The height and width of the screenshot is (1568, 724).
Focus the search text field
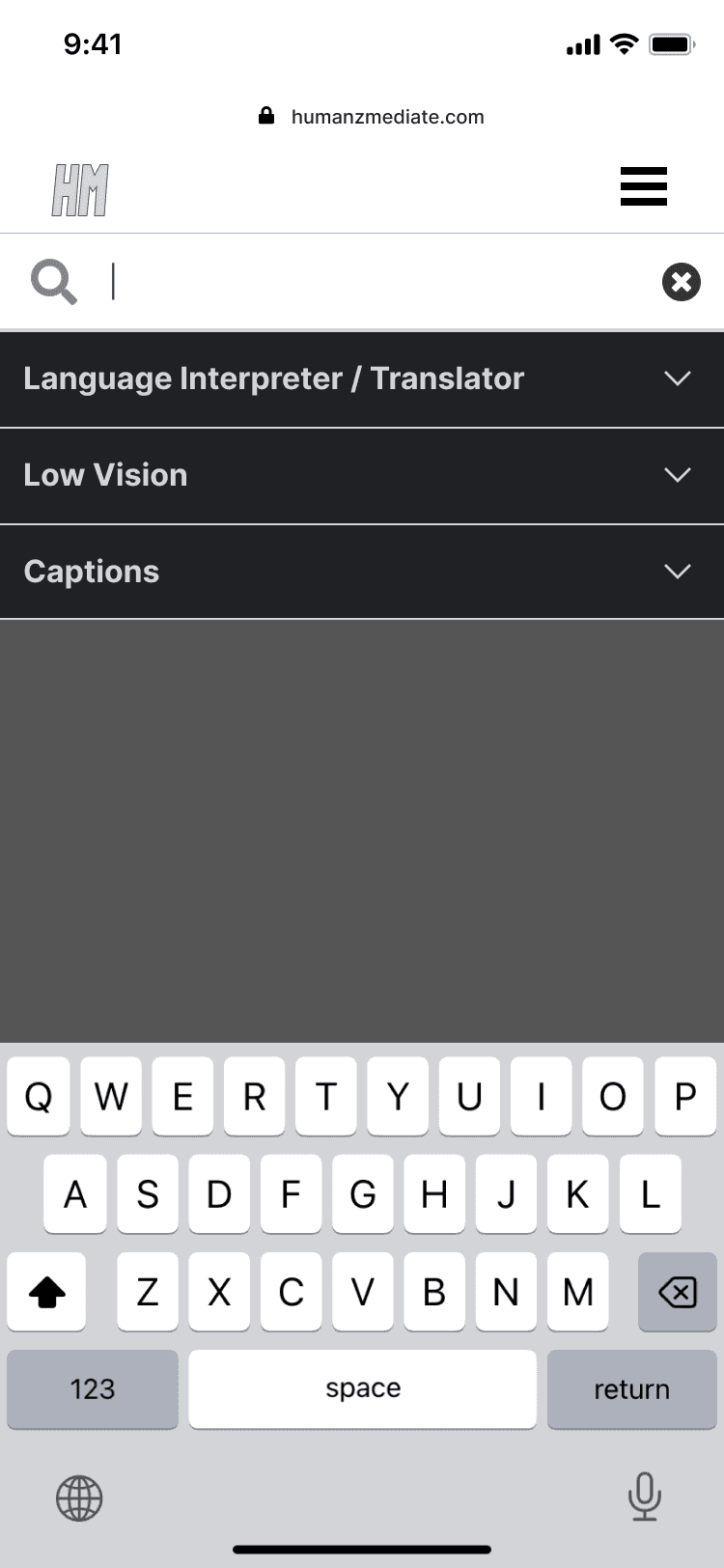point(376,282)
